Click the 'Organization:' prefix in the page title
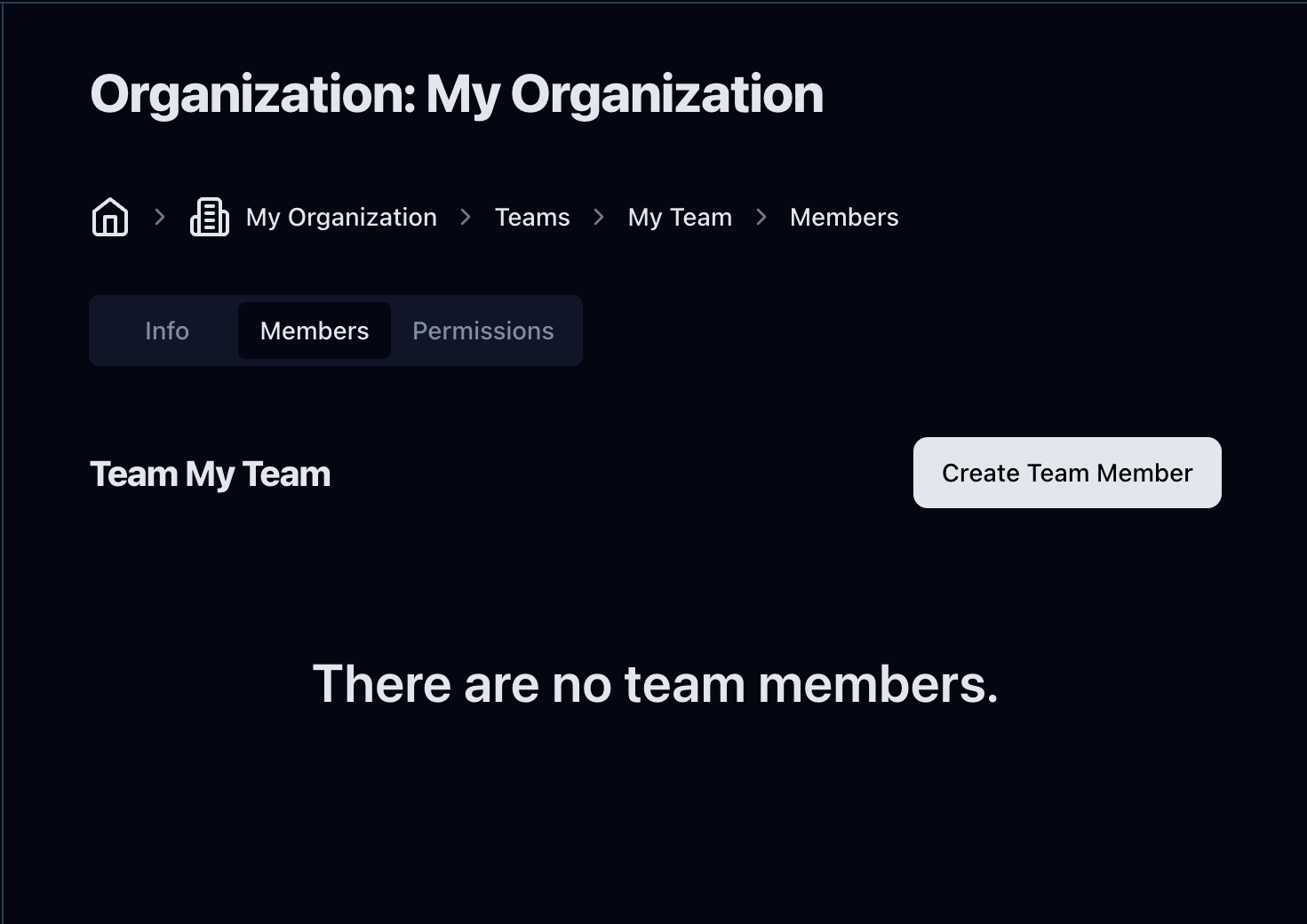The width and height of the screenshot is (1307, 924). coord(253,94)
